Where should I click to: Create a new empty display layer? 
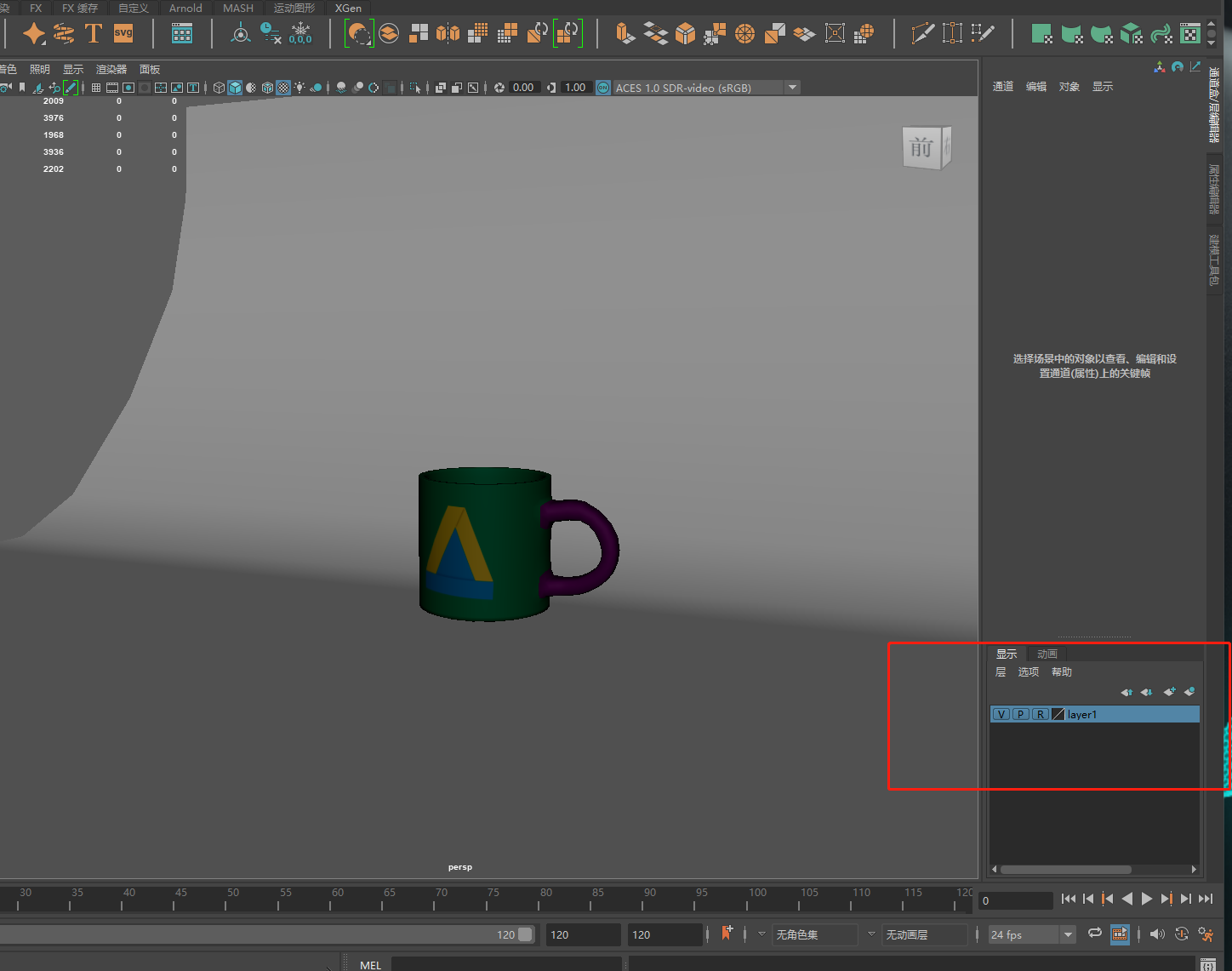(x=1169, y=692)
